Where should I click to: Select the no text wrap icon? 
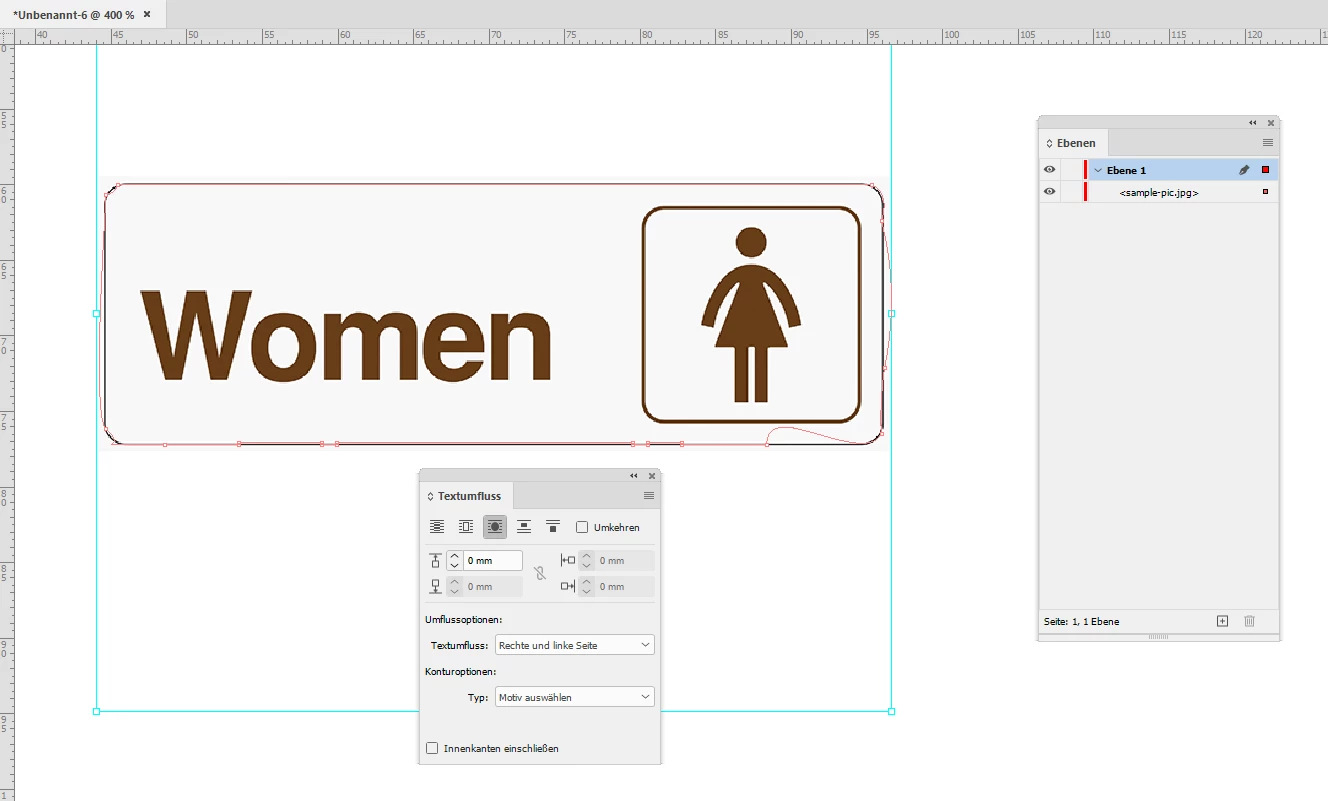pyautogui.click(x=437, y=527)
